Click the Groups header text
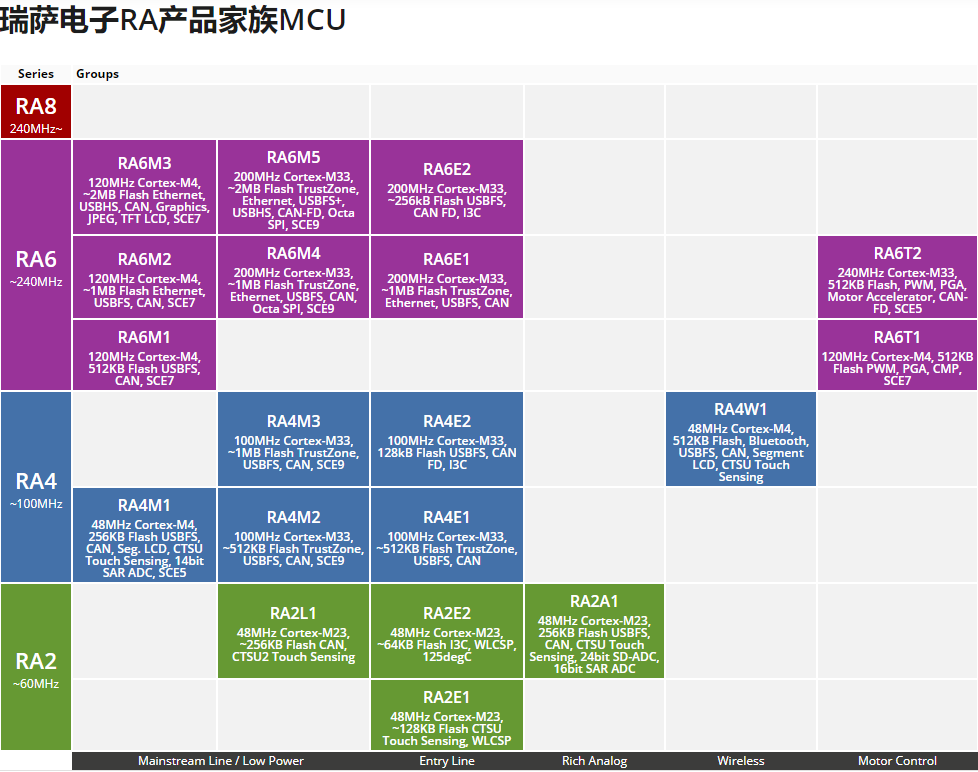Image resolution: width=978 pixels, height=772 pixels. point(97,74)
